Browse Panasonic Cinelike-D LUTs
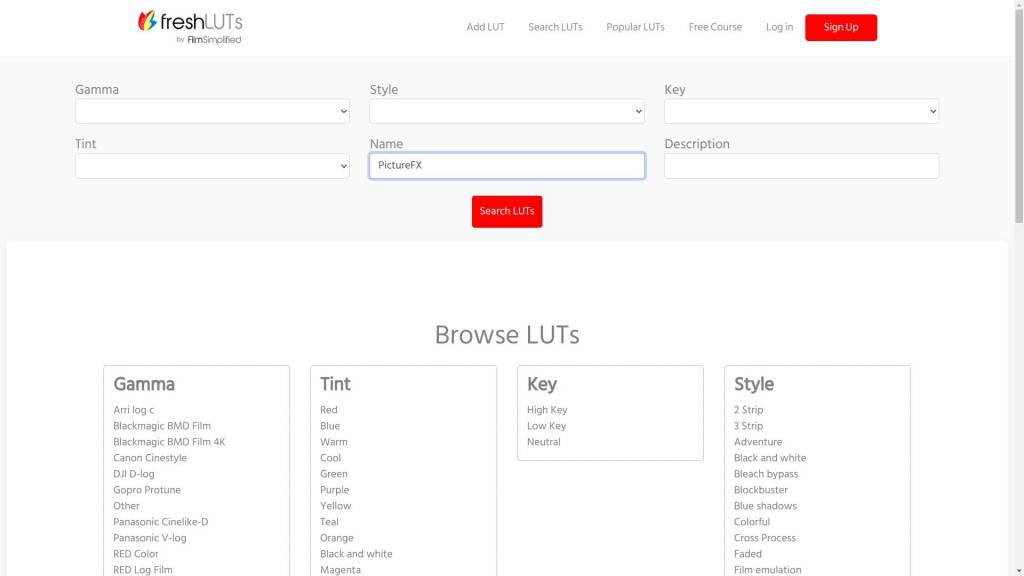The width and height of the screenshot is (1024, 576). pyautogui.click(x=161, y=522)
